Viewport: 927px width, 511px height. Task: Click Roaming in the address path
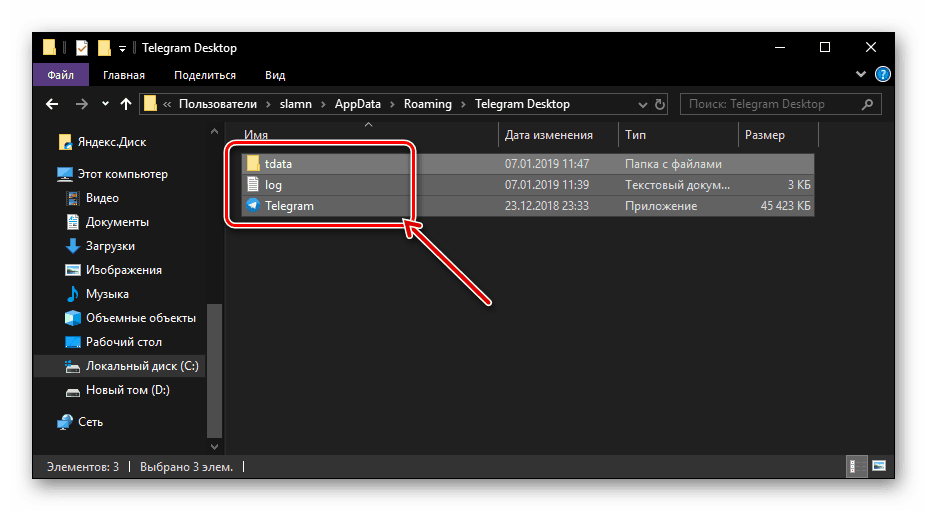427,104
